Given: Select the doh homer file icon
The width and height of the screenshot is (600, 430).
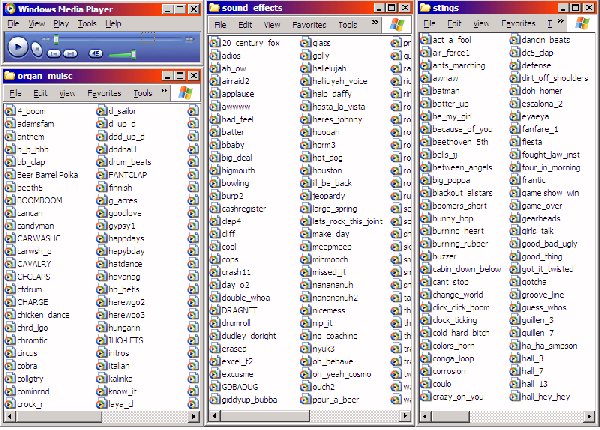Looking at the screenshot, I should coord(515,91).
